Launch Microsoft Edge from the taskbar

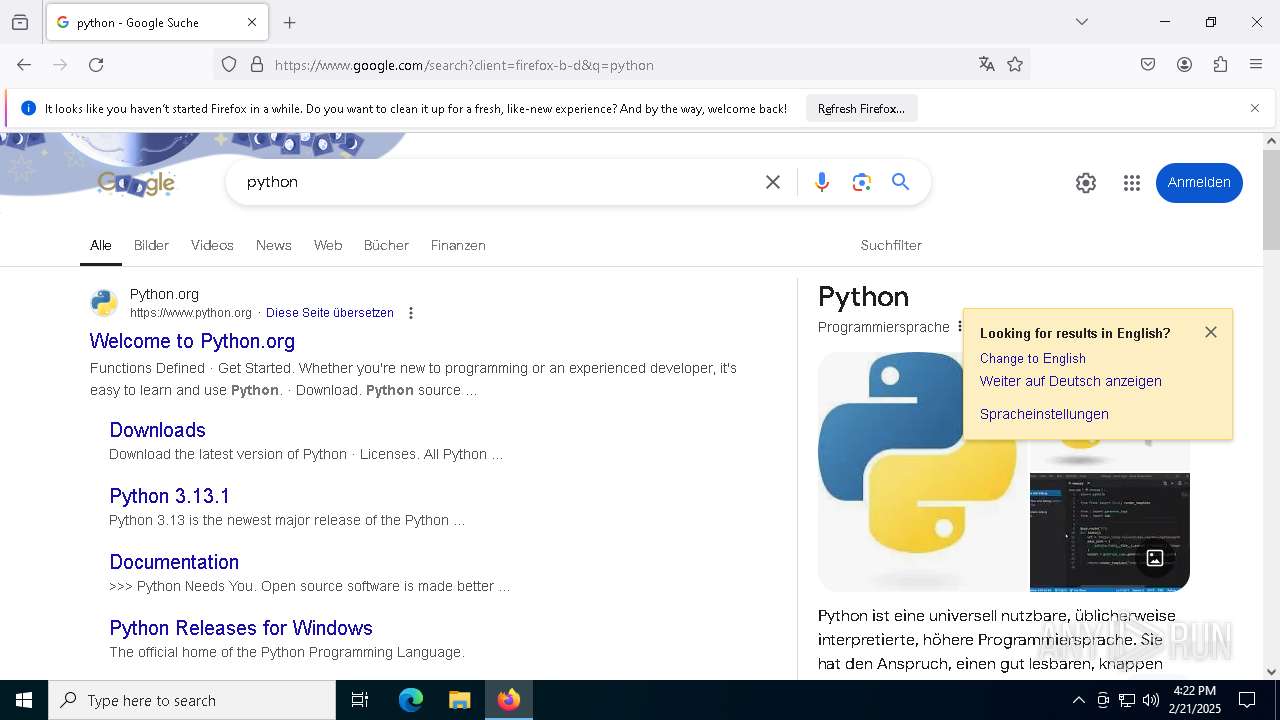point(411,700)
